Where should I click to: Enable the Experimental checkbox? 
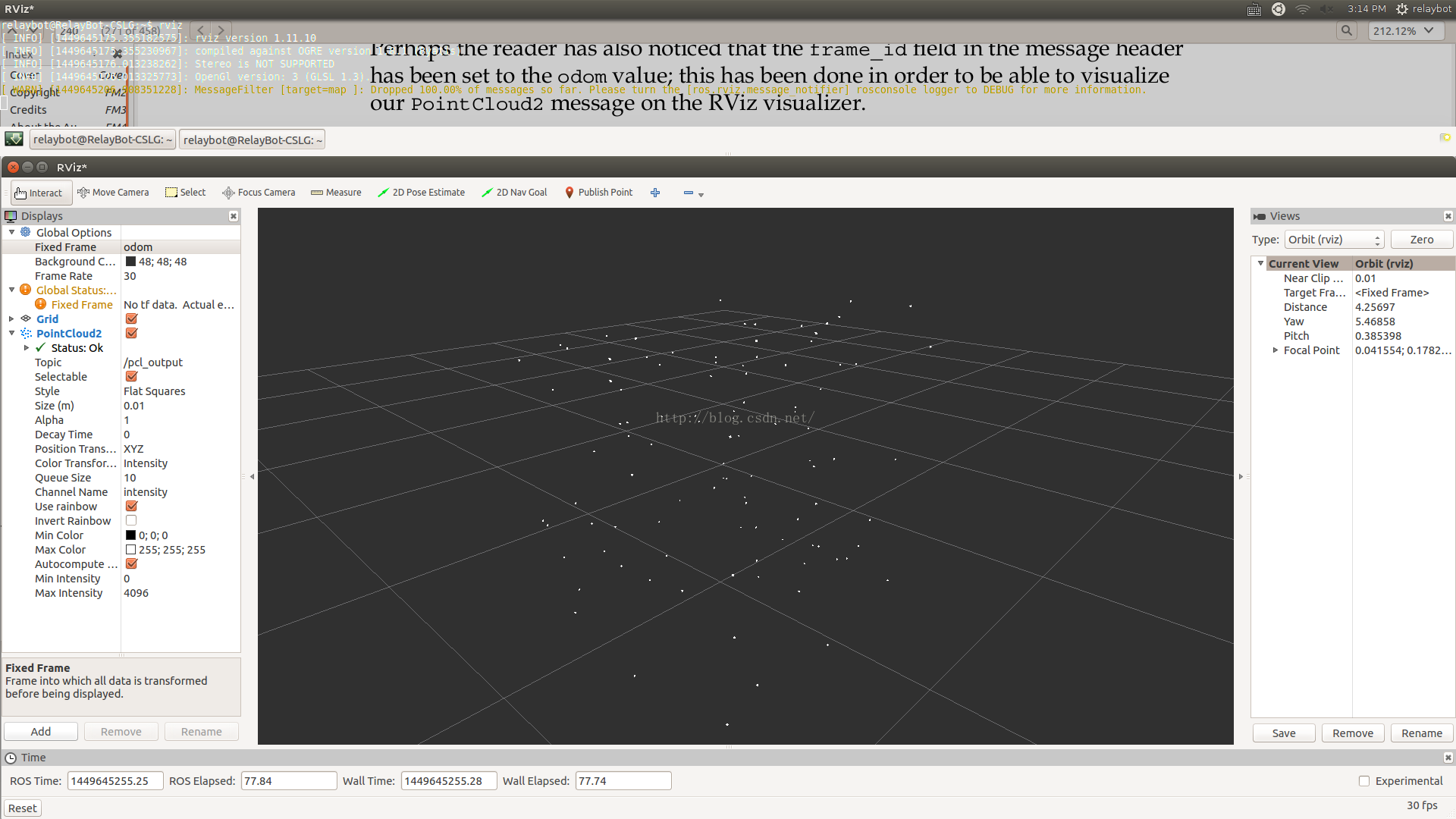tap(1364, 781)
